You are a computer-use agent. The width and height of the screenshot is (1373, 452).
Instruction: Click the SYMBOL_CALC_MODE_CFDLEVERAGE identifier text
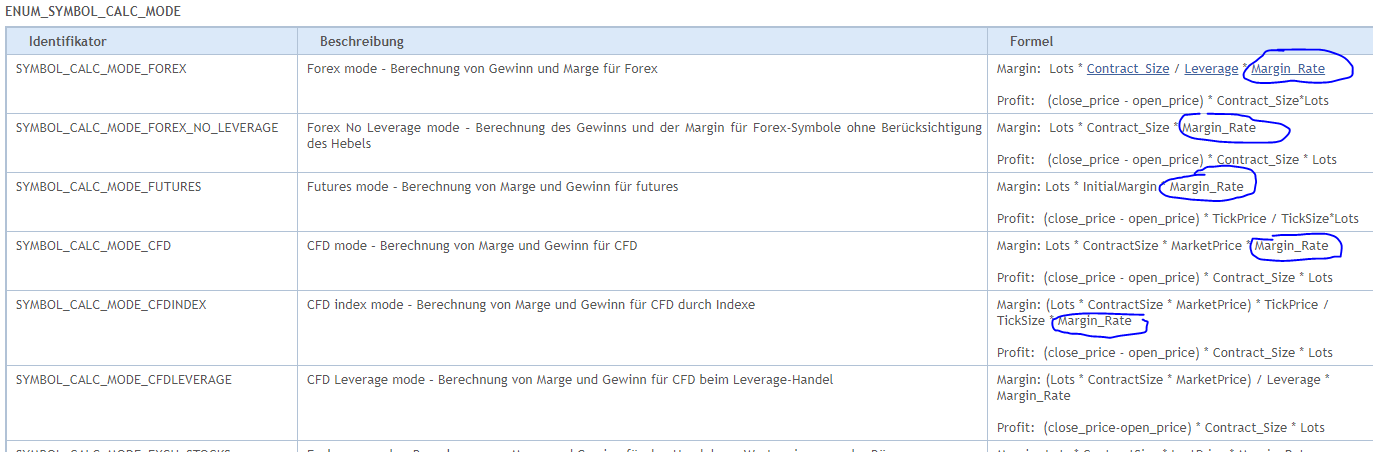pos(124,379)
